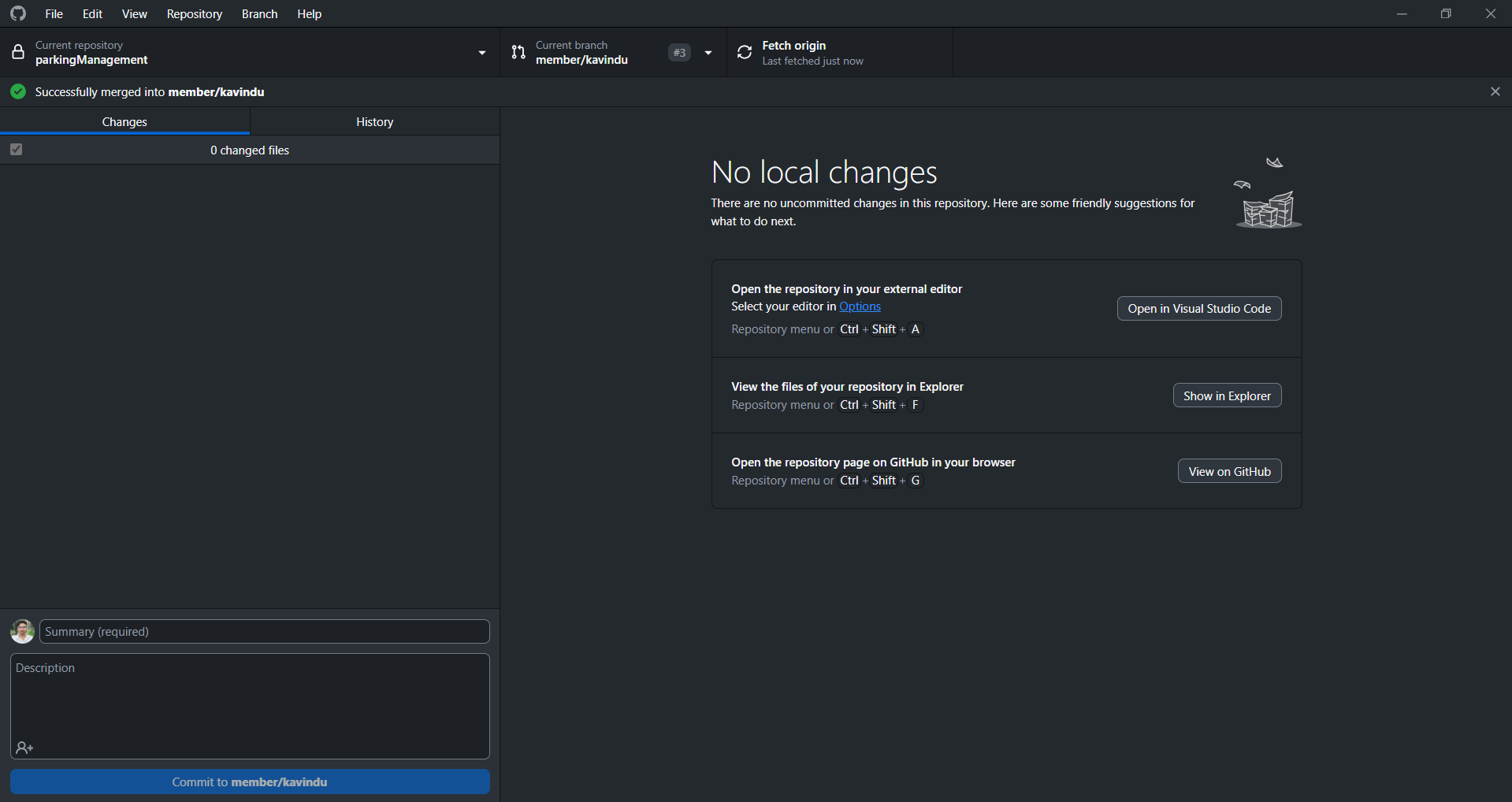Expand the Current branch dropdown arrow
The width and height of the screenshot is (1512, 802).
tap(708, 53)
